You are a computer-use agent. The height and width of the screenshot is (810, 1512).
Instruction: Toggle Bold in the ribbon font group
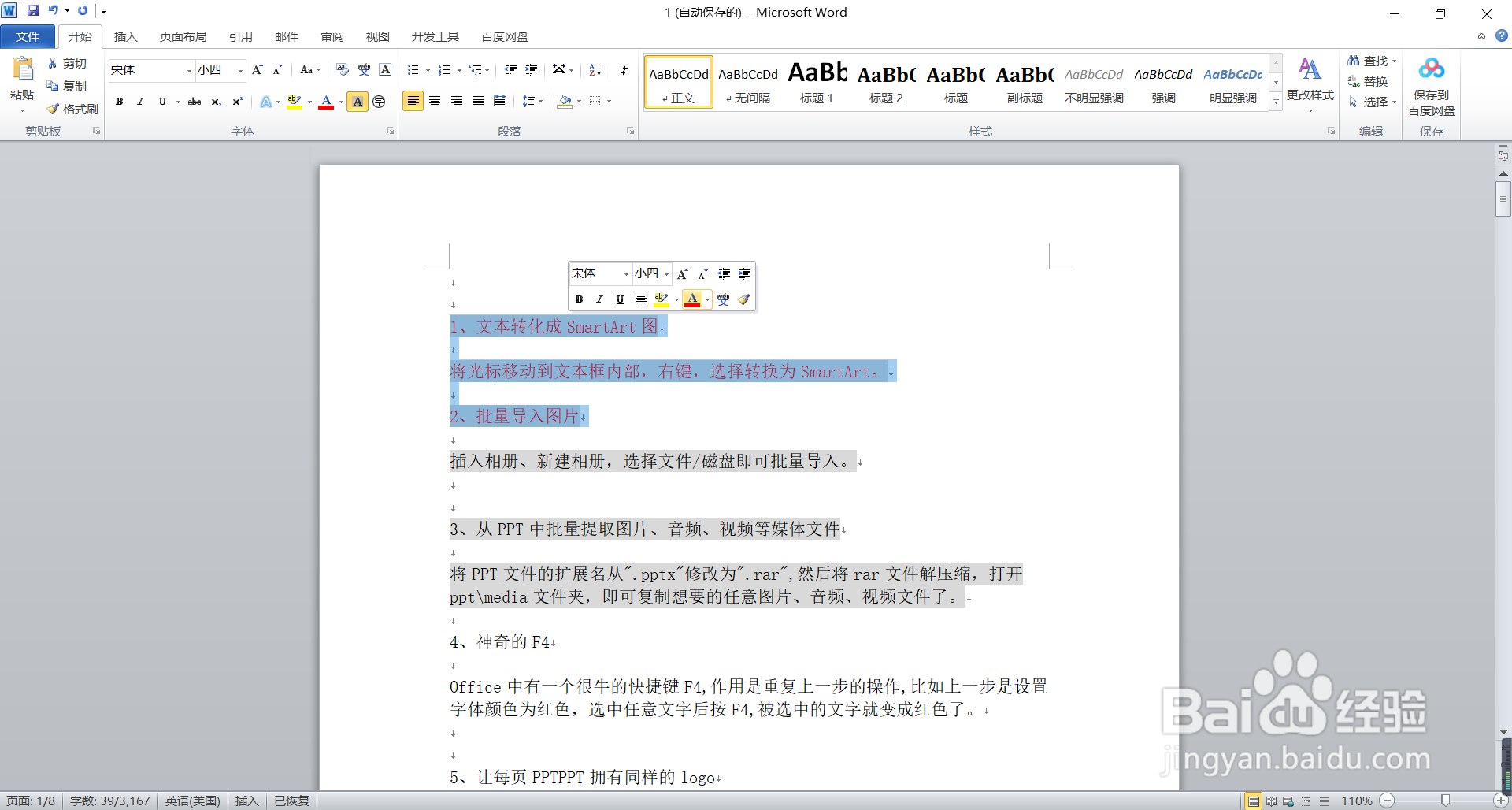120,102
